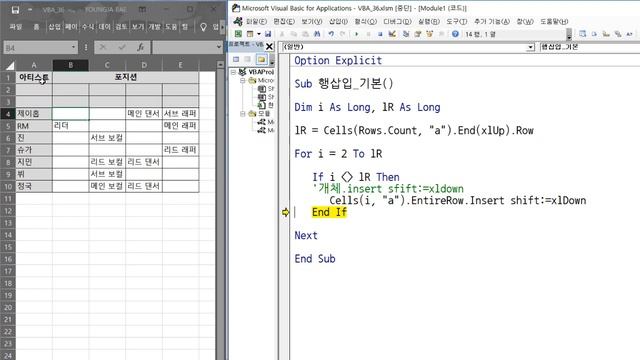Open the Insert object dropdown arrow in VBA toolbar

(x=259, y=34)
